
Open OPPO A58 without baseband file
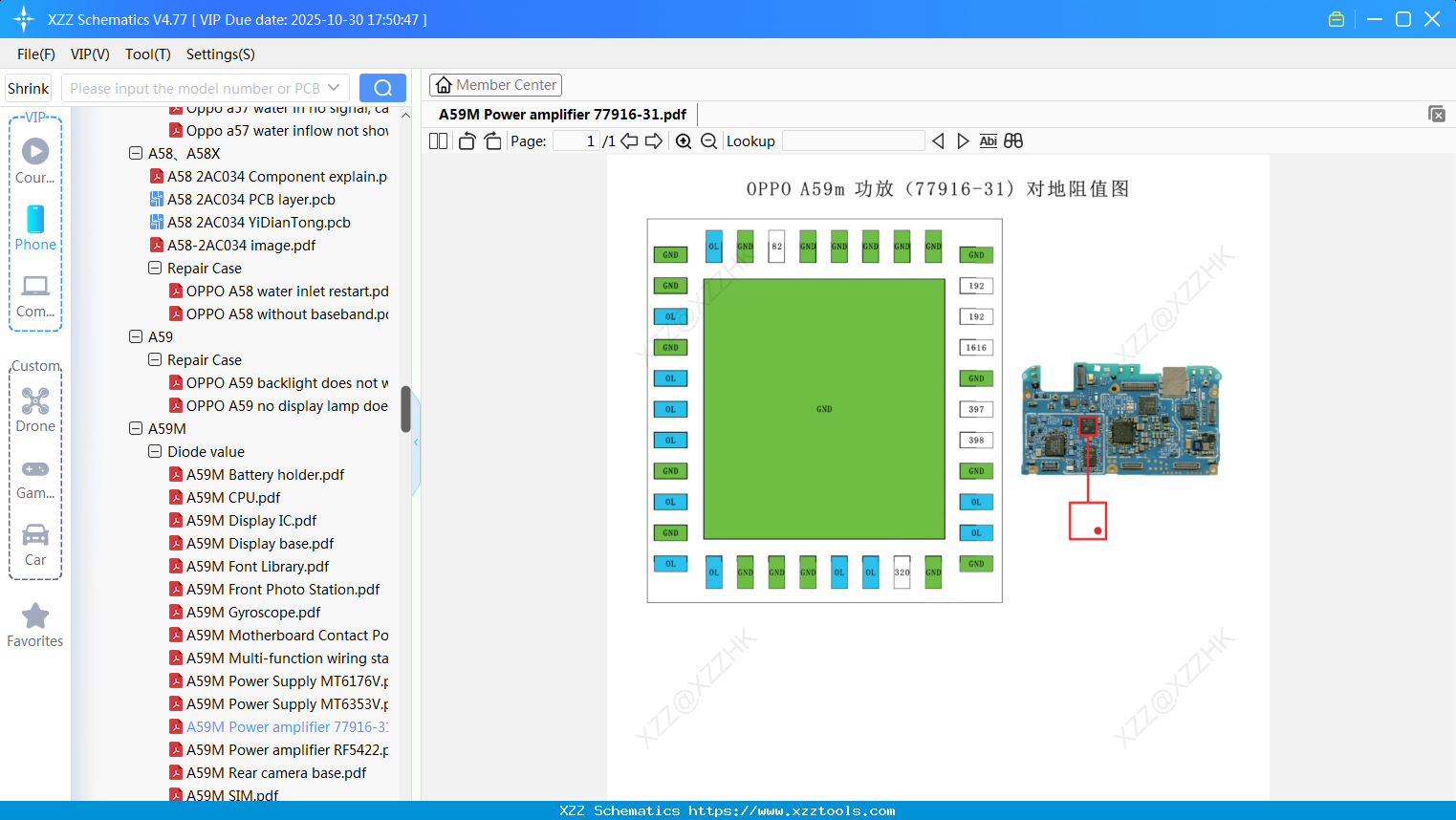(x=278, y=313)
